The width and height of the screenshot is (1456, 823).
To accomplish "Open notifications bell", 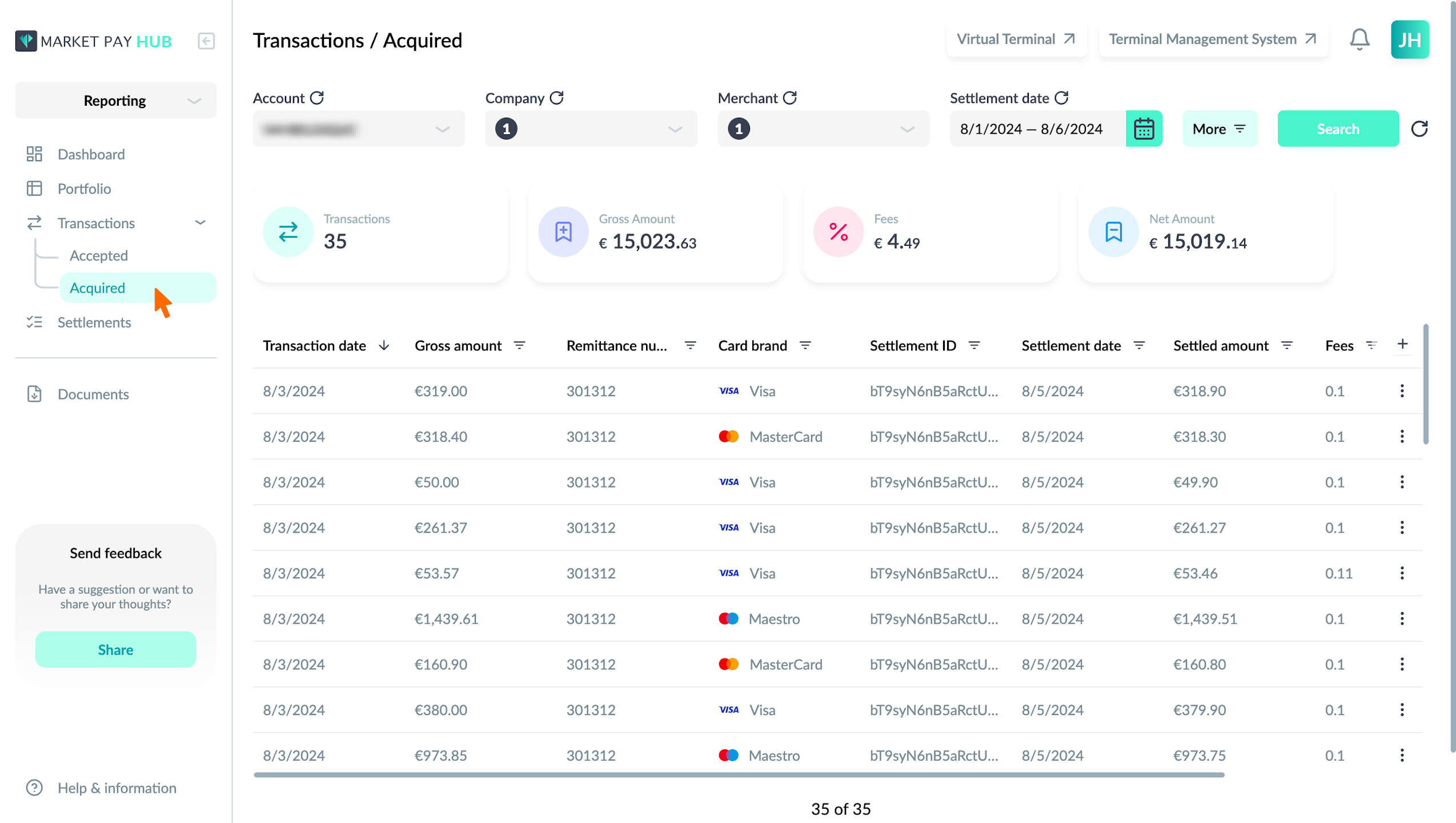I will tap(1359, 39).
